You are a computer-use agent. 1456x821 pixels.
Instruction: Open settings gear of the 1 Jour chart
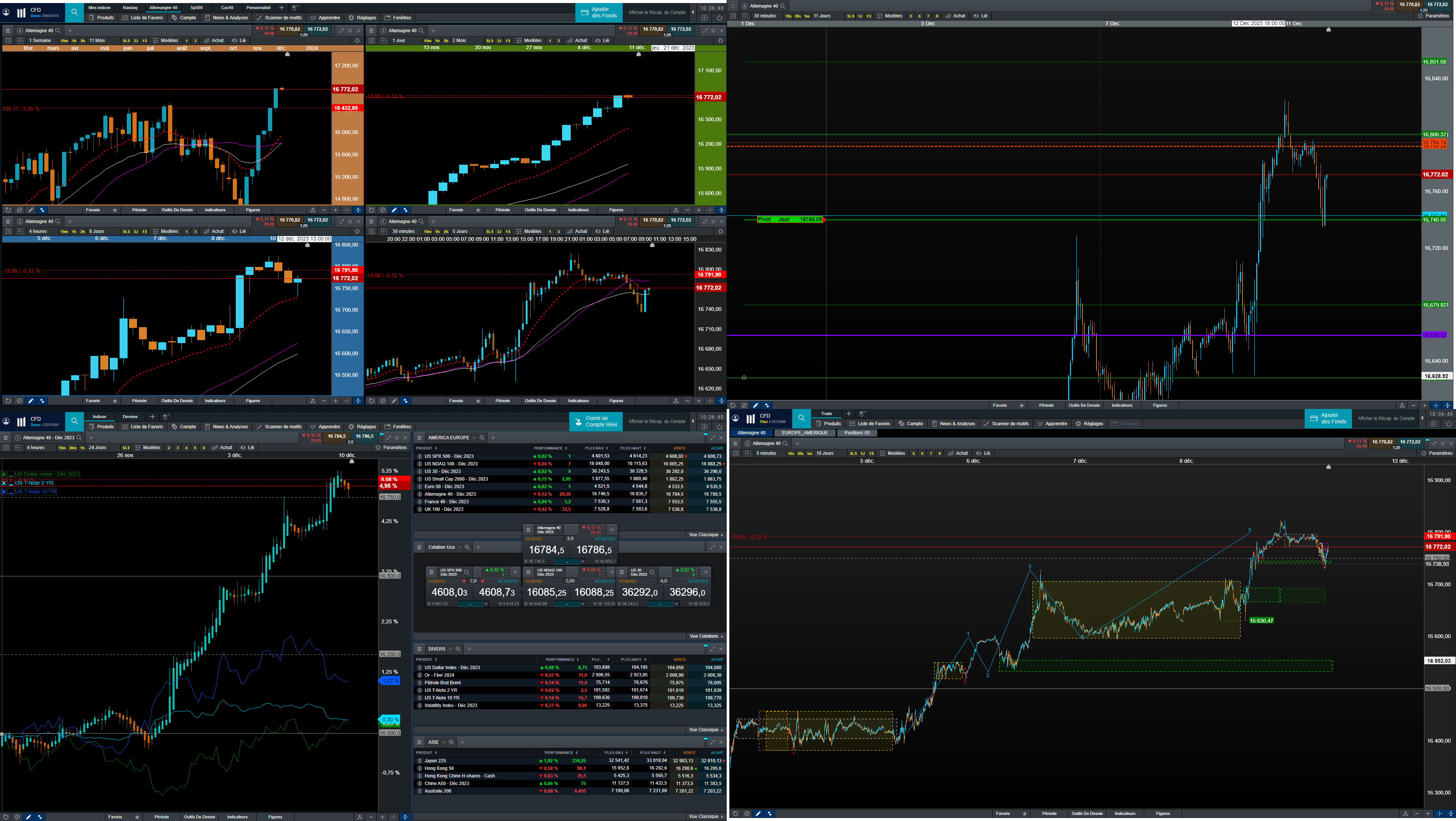pos(720,41)
